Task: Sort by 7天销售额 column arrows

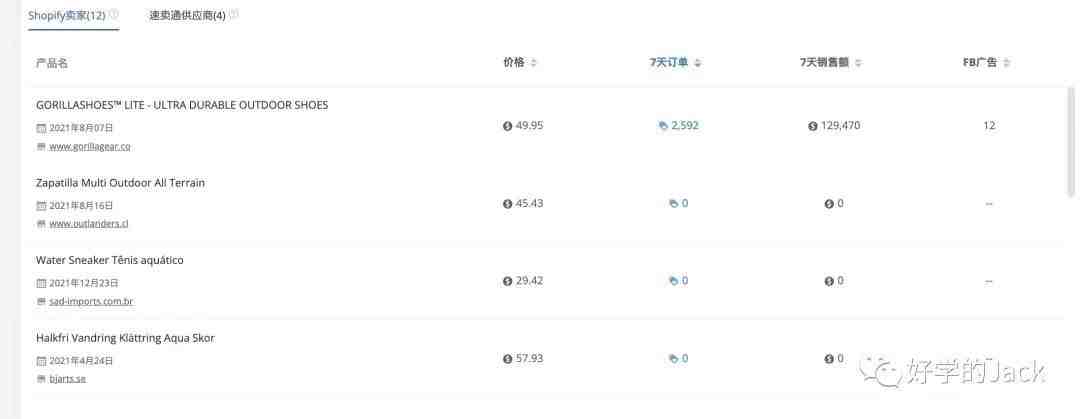Action: 858,63
